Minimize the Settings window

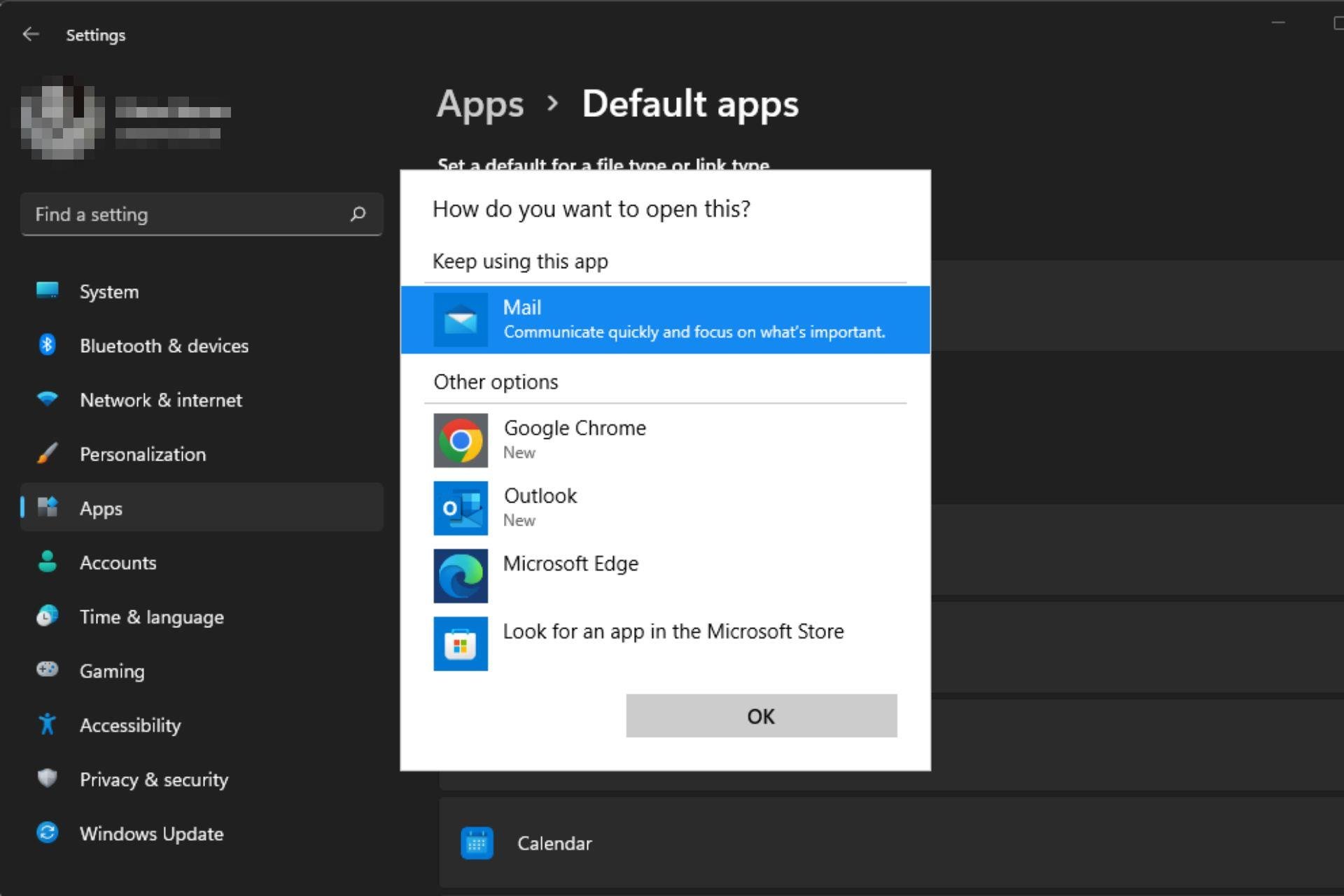(1278, 23)
